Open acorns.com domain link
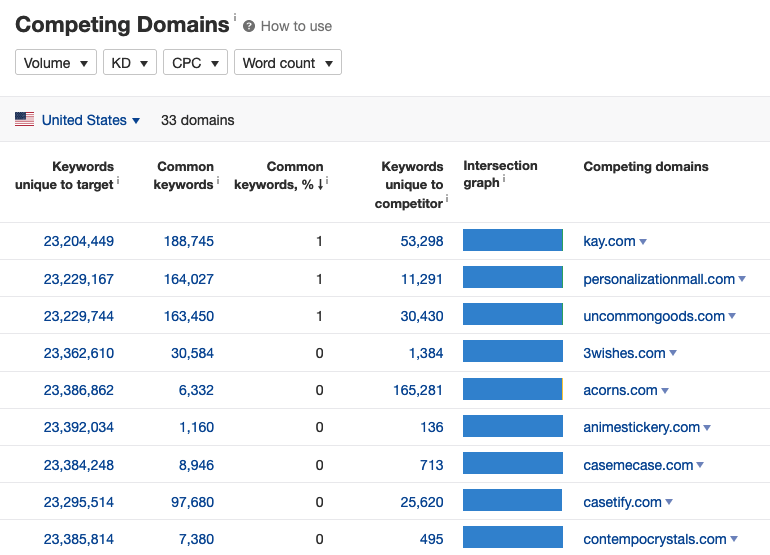The width and height of the screenshot is (770, 555). [620, 390]
